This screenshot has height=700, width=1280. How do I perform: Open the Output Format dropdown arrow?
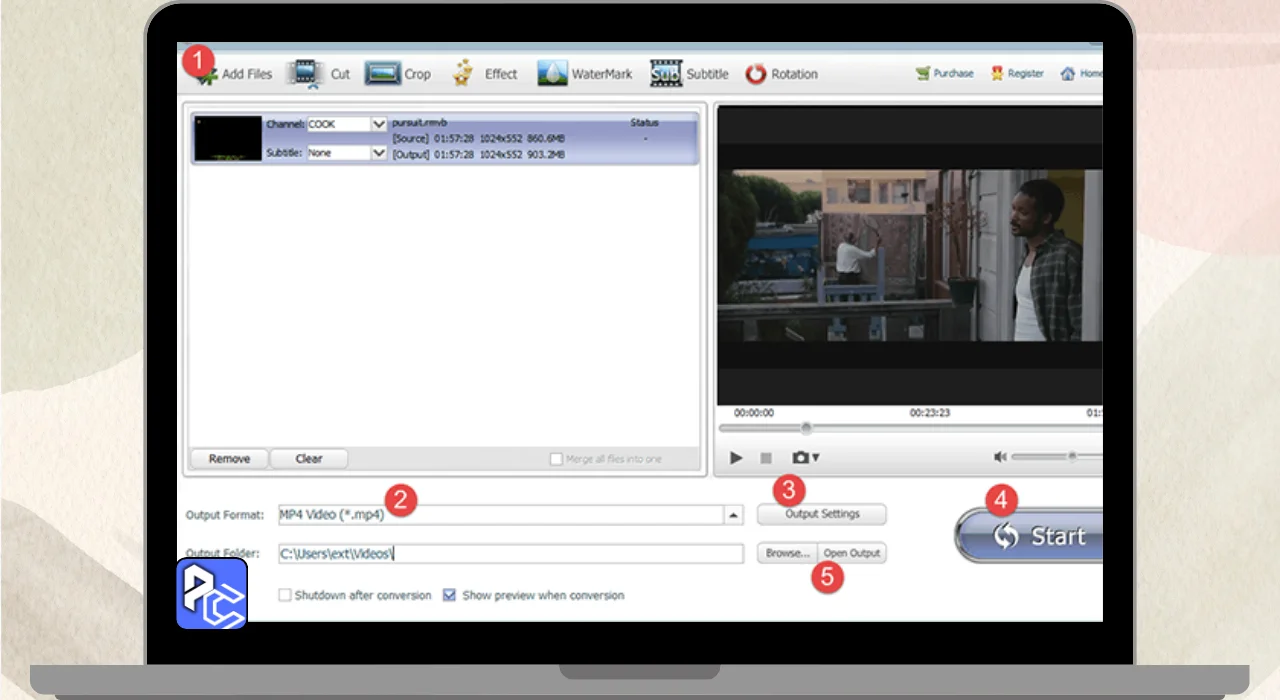tap(734, 515)
